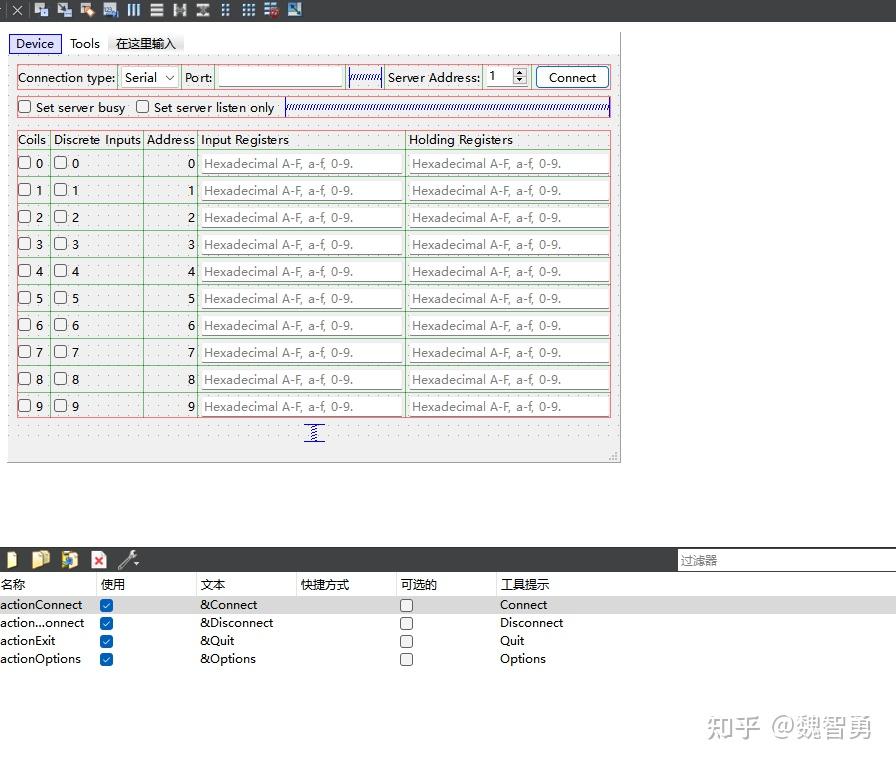
Task: Switch to Edit Widgets mode
Action: click(x=41, y=10)
